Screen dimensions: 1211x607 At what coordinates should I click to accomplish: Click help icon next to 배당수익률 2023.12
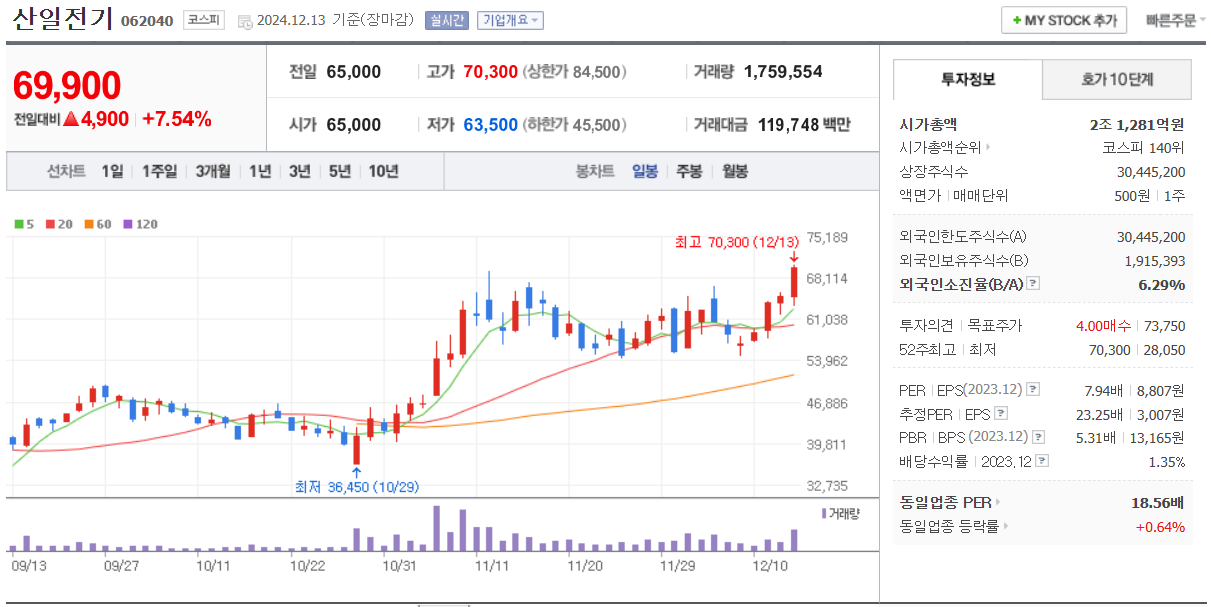tap(1043, 461)
